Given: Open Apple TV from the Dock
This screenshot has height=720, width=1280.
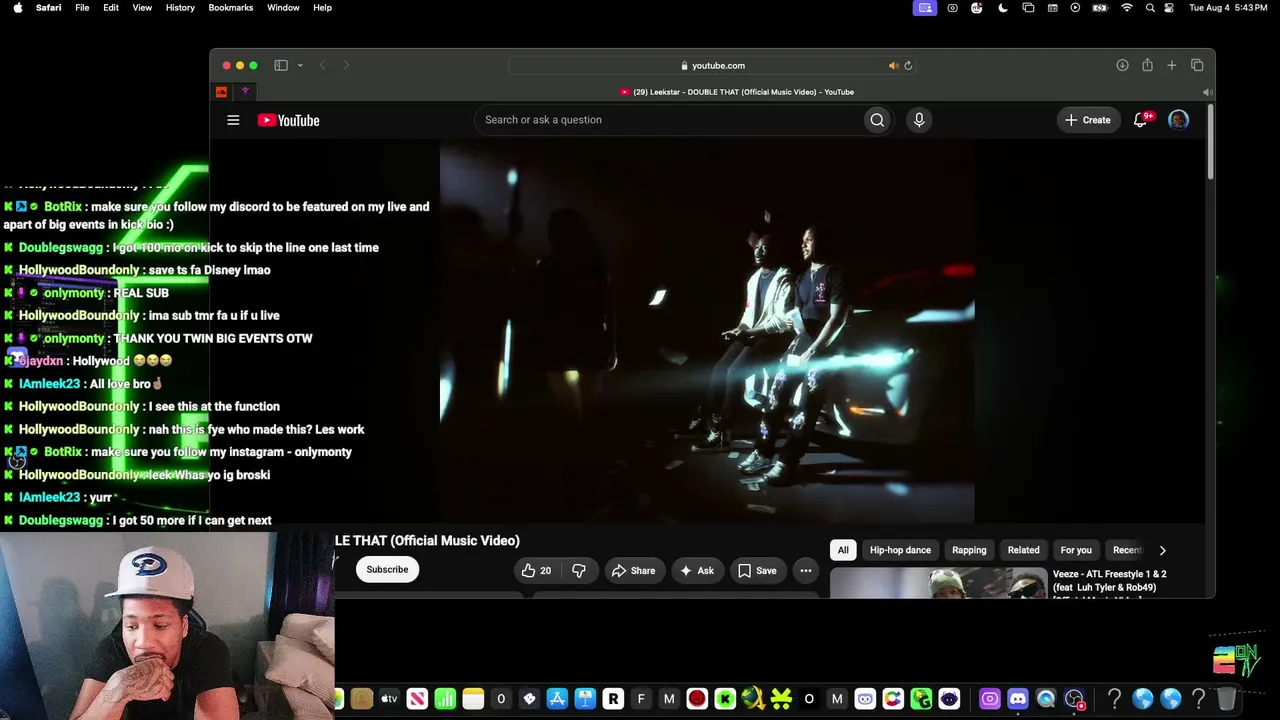Looking at the screenshot, I should [x=389, y=699].
